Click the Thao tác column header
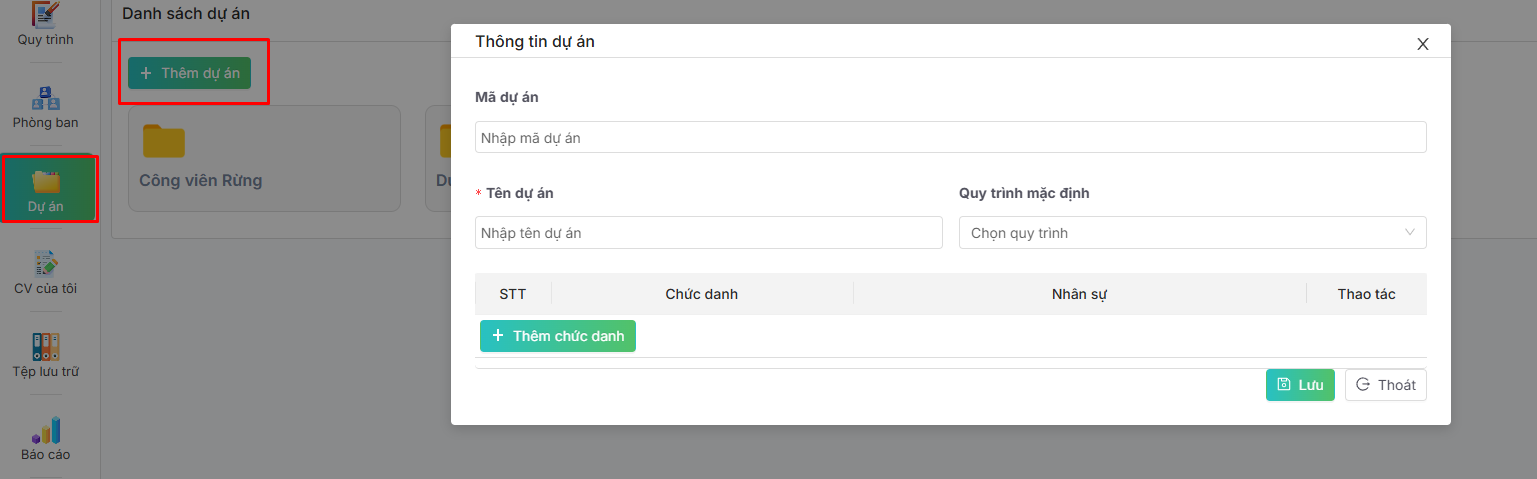The image size is (1537, 479). [x=1366, y=294]
